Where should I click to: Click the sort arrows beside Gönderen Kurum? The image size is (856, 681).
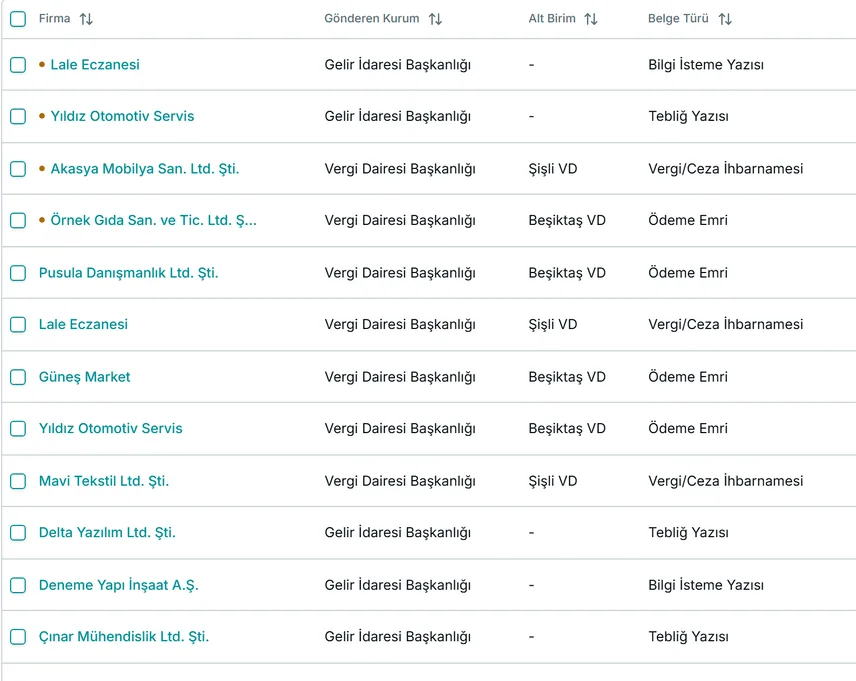[435, 19]
